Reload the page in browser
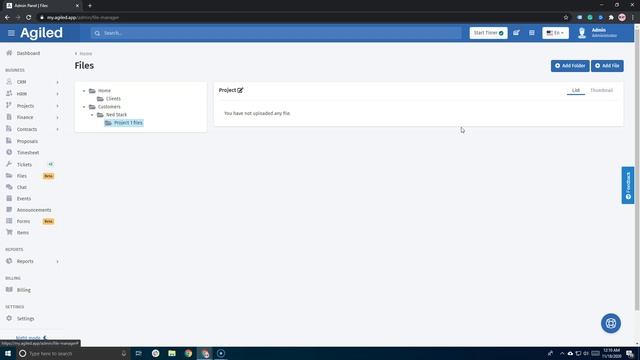 click(29, 18)
